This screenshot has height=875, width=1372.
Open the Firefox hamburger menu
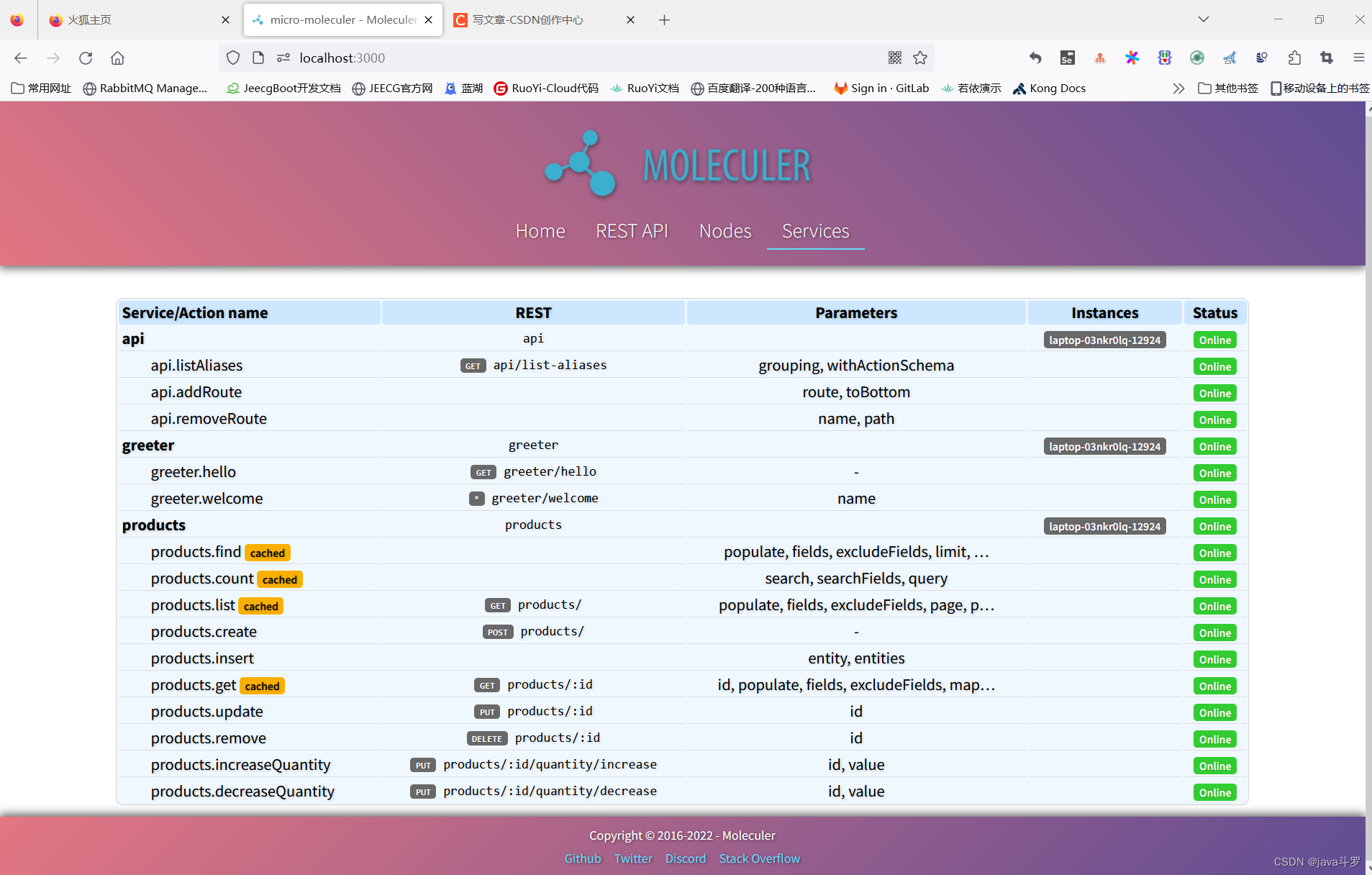[1358, 58]
